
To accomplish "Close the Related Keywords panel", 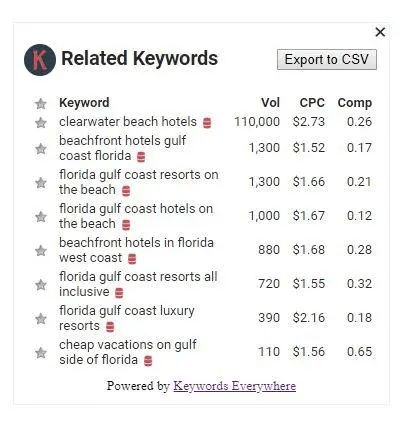I will click(x=380, y=32).
